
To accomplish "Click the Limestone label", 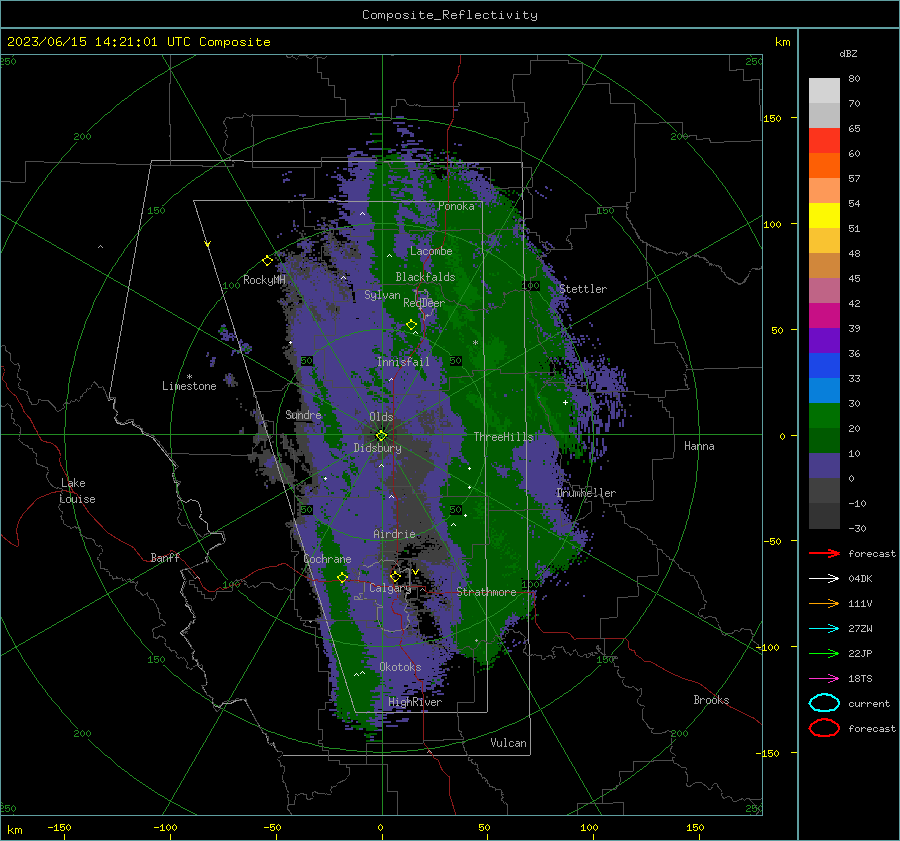I will point(189,386).
